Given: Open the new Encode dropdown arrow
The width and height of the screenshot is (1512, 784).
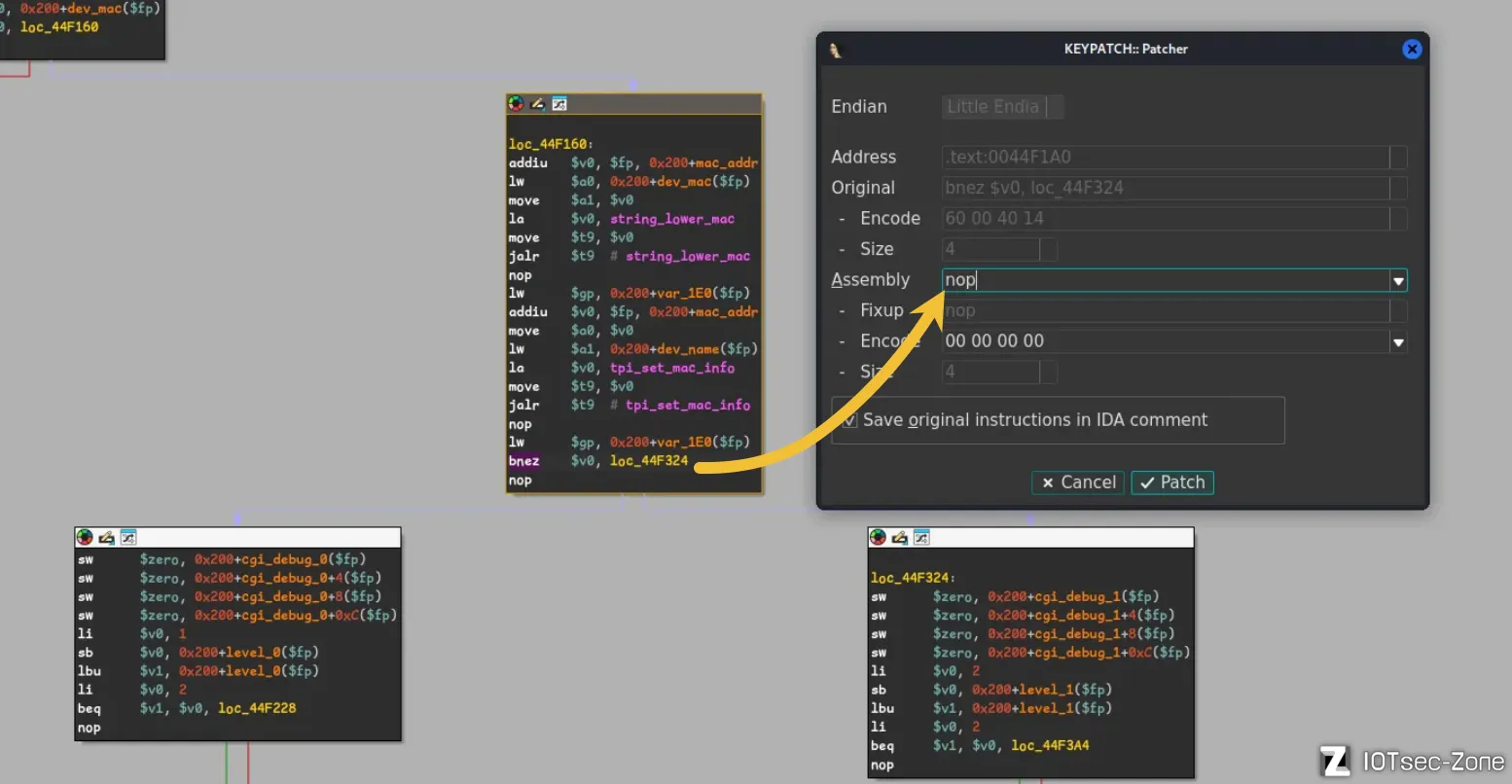Looking at the screenshot, I should (1398, 341).
